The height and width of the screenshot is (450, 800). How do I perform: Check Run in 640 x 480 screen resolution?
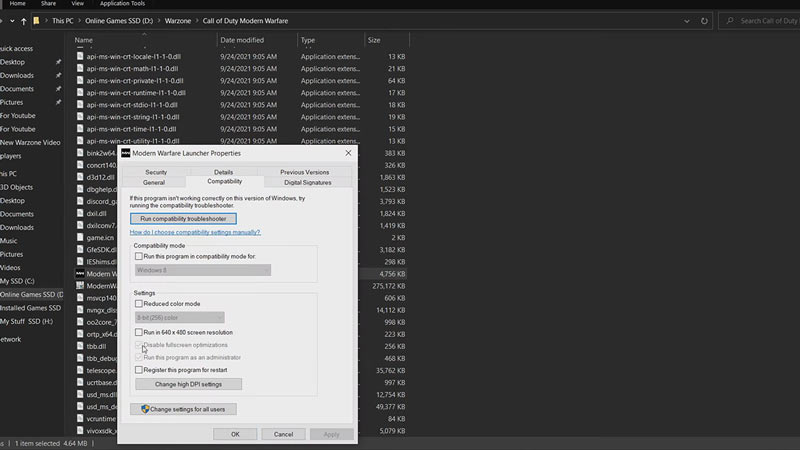(138, 332)
